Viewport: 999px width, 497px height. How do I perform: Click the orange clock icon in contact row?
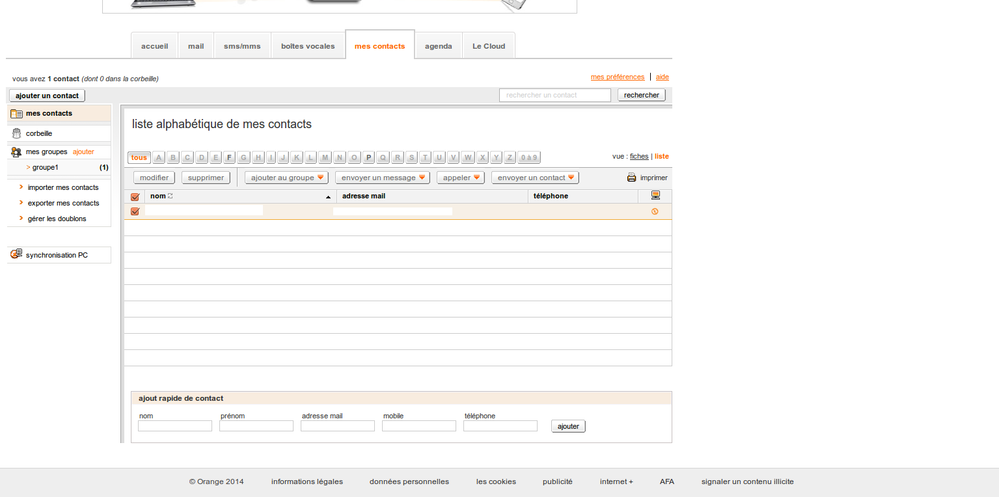(x=655, y=212)
